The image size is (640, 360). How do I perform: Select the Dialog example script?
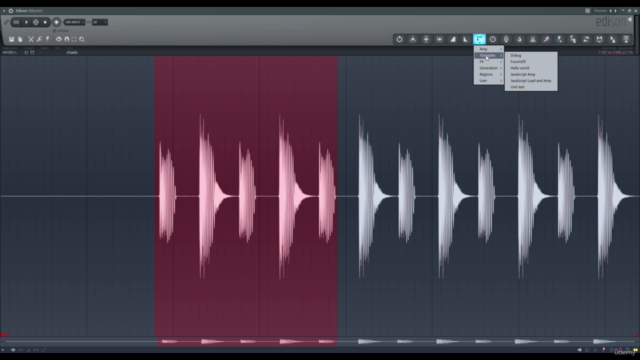(x=531, y=55)
